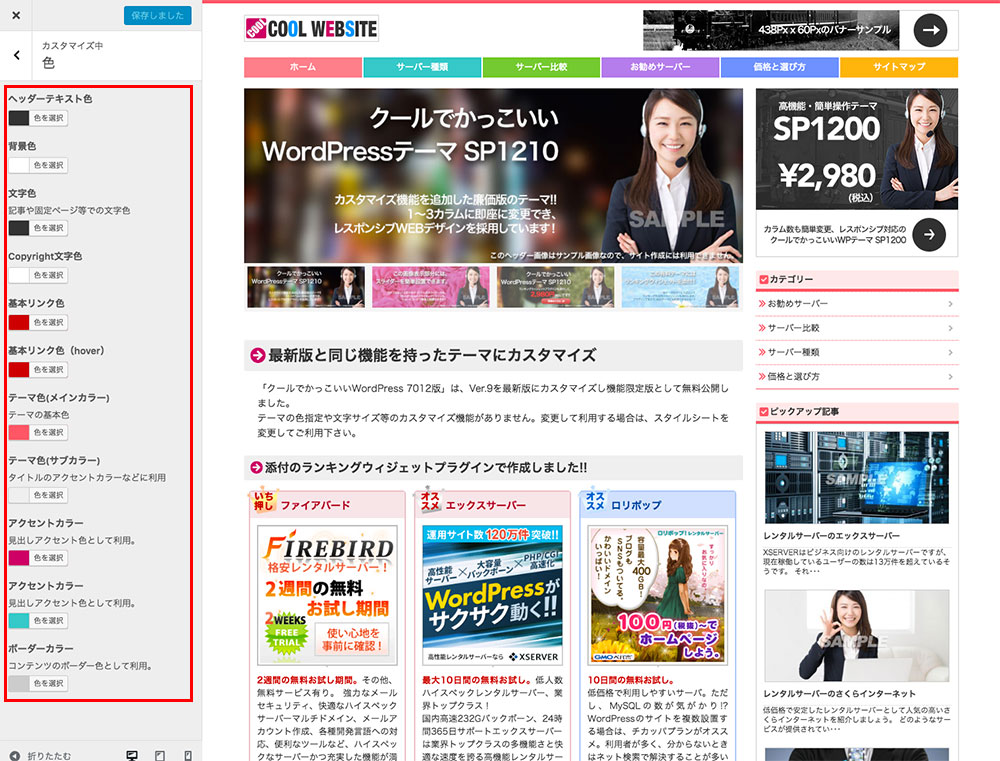Pick ボーダーカラー gray swatch
The width and height of the screenshot is (1000, 761).
point(18,683)
